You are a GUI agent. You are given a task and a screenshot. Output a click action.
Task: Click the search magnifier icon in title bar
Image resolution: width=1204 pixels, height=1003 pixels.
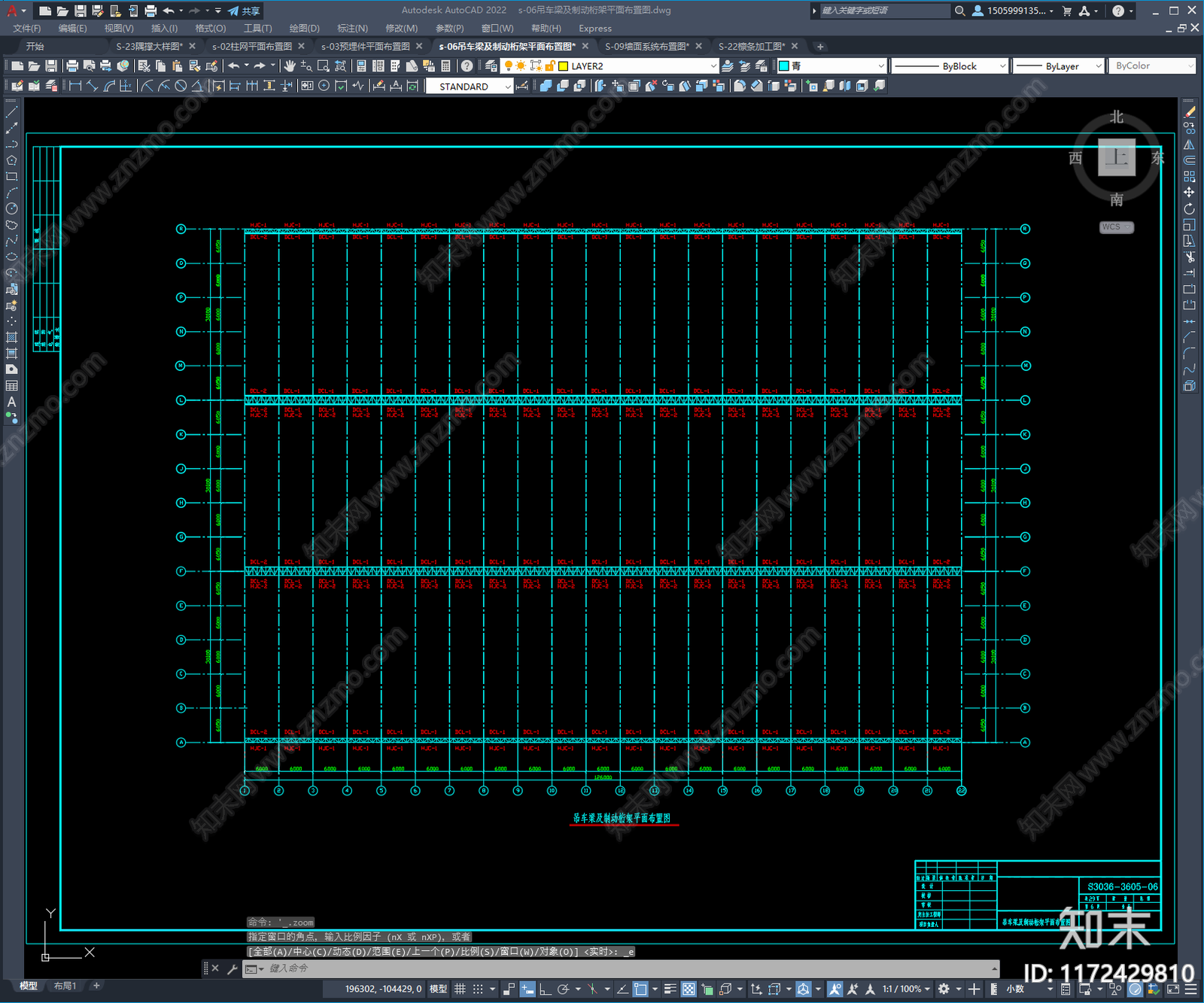960,11
